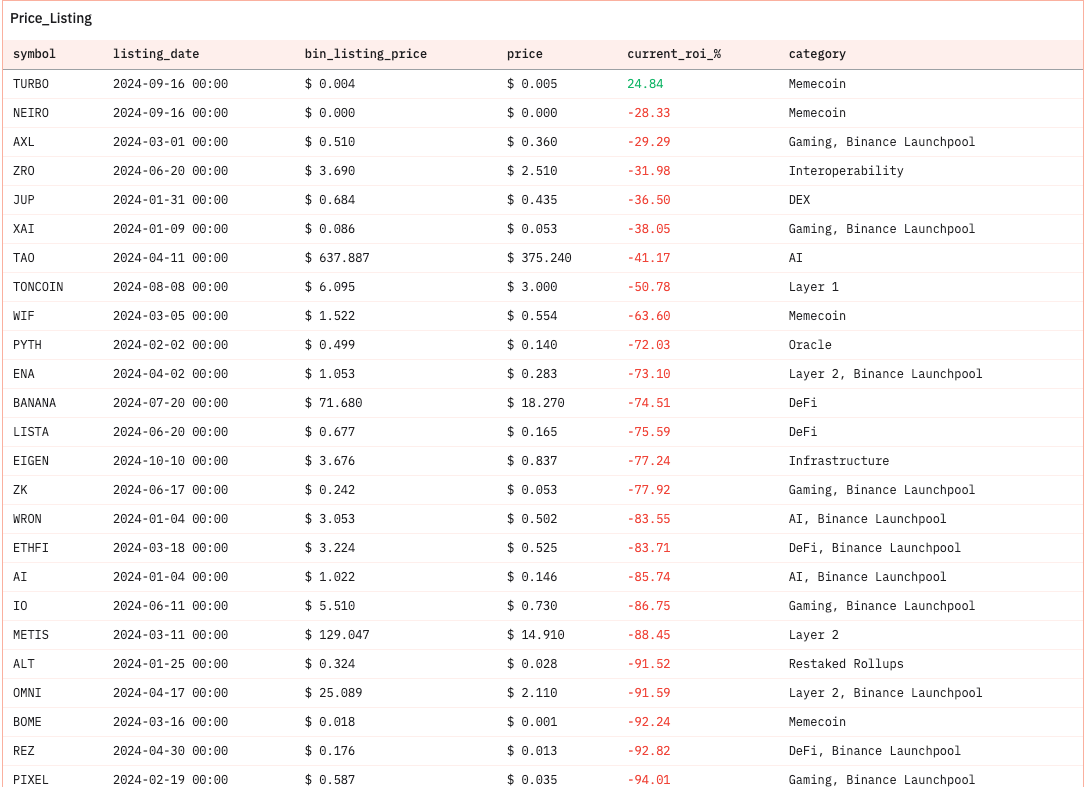Click the category column header

(817, 54)
